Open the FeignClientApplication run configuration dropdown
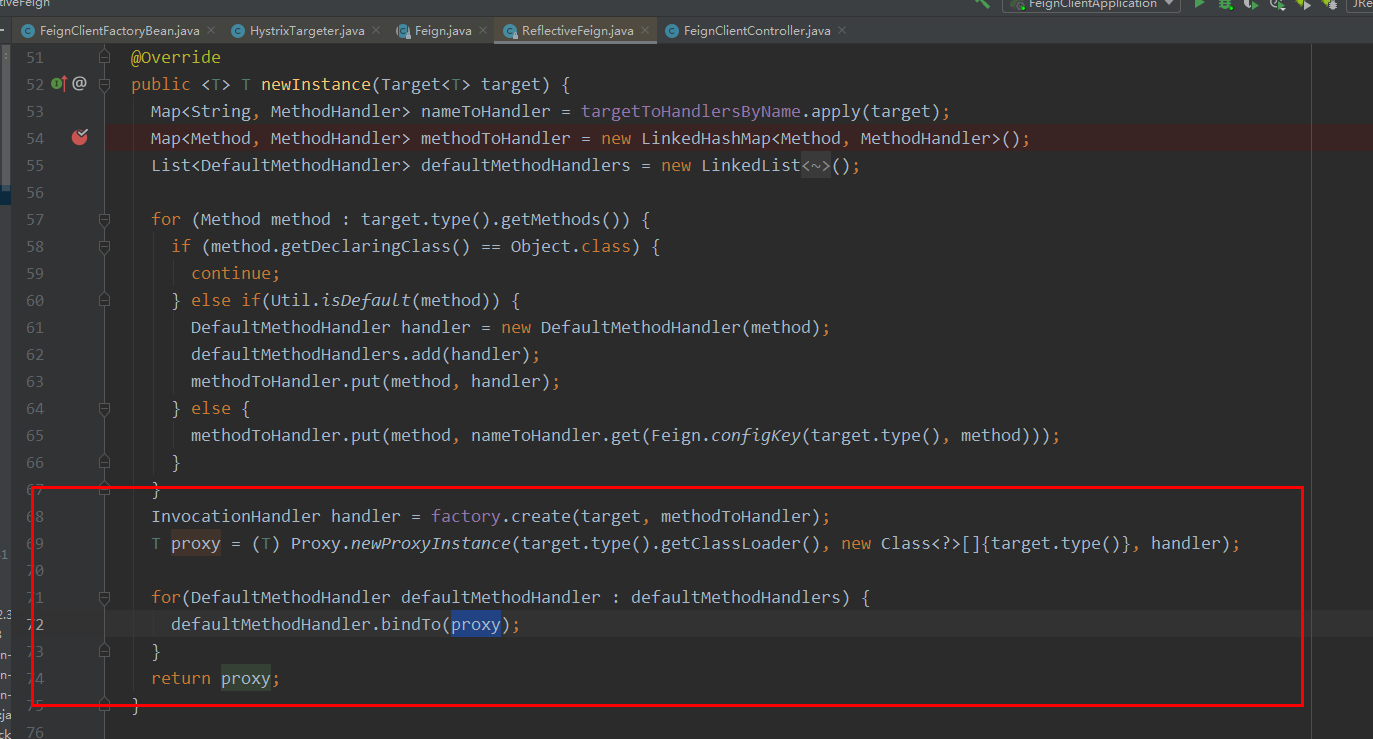 click(1091, 4)
